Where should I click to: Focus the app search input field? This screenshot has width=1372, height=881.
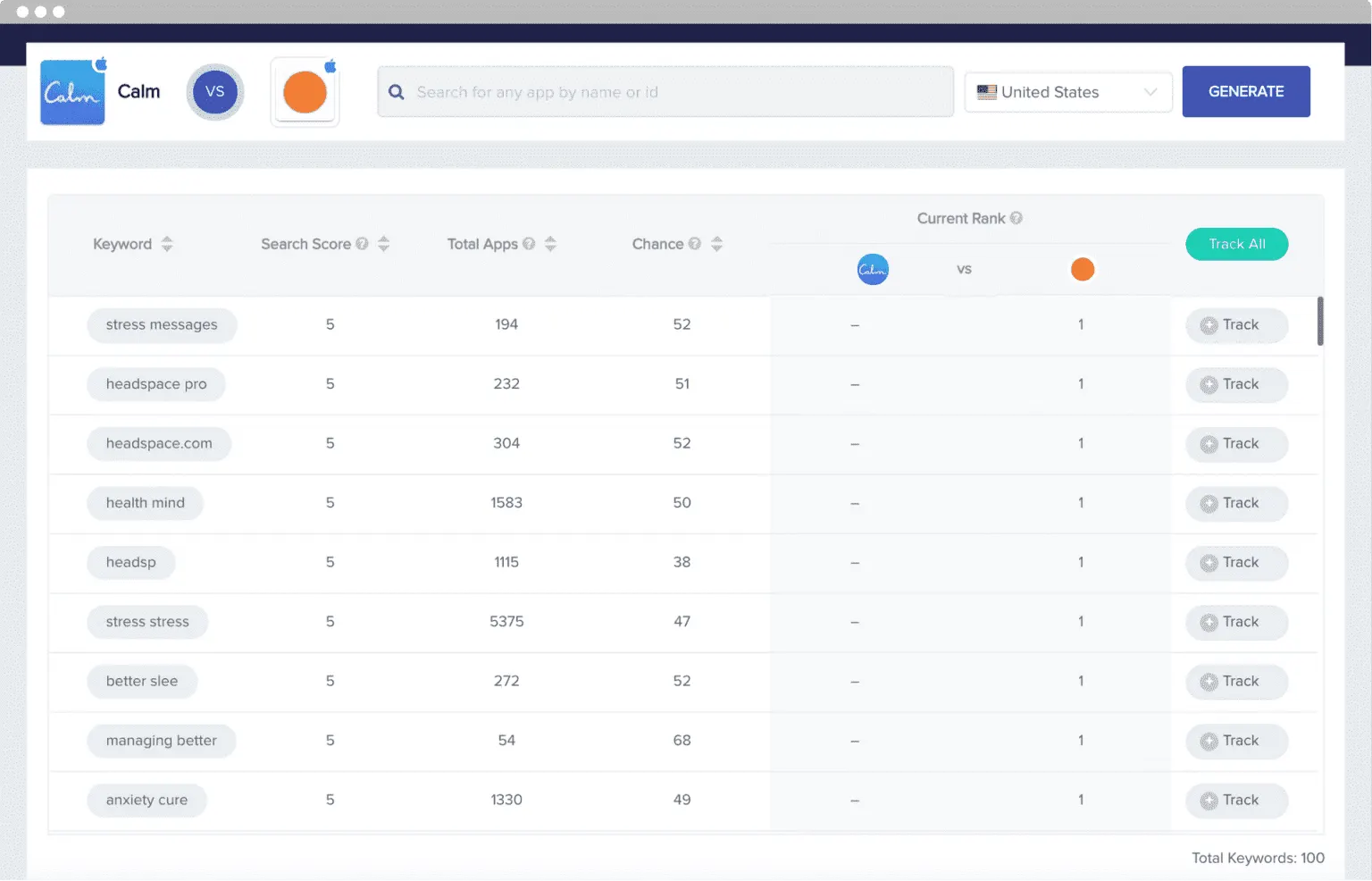[665, 91]
